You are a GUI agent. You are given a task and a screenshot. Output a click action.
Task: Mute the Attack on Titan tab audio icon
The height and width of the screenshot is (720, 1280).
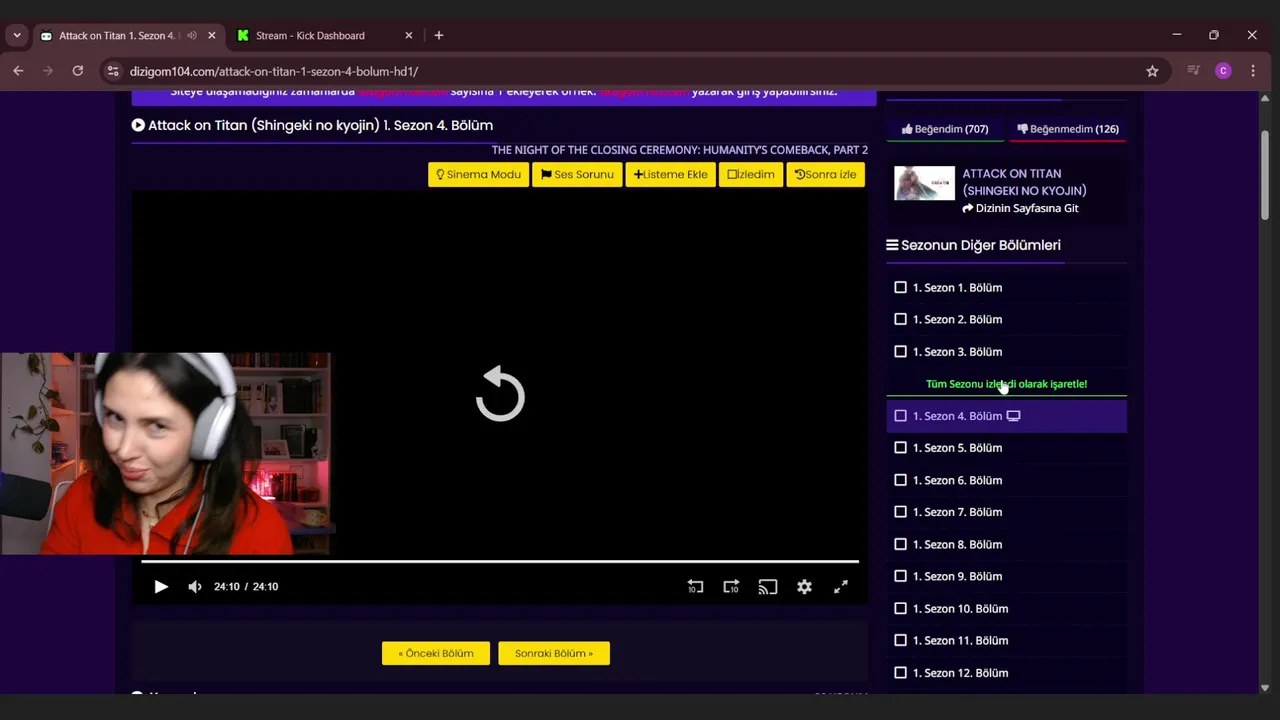[192, 35]
